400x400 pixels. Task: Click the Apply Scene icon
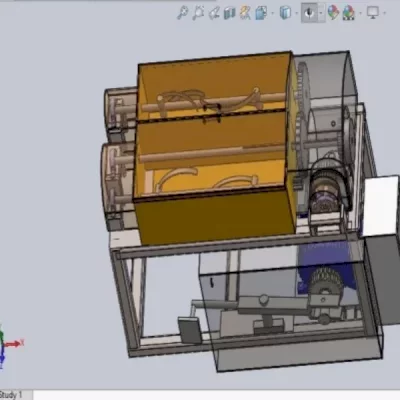pos(348,13)
